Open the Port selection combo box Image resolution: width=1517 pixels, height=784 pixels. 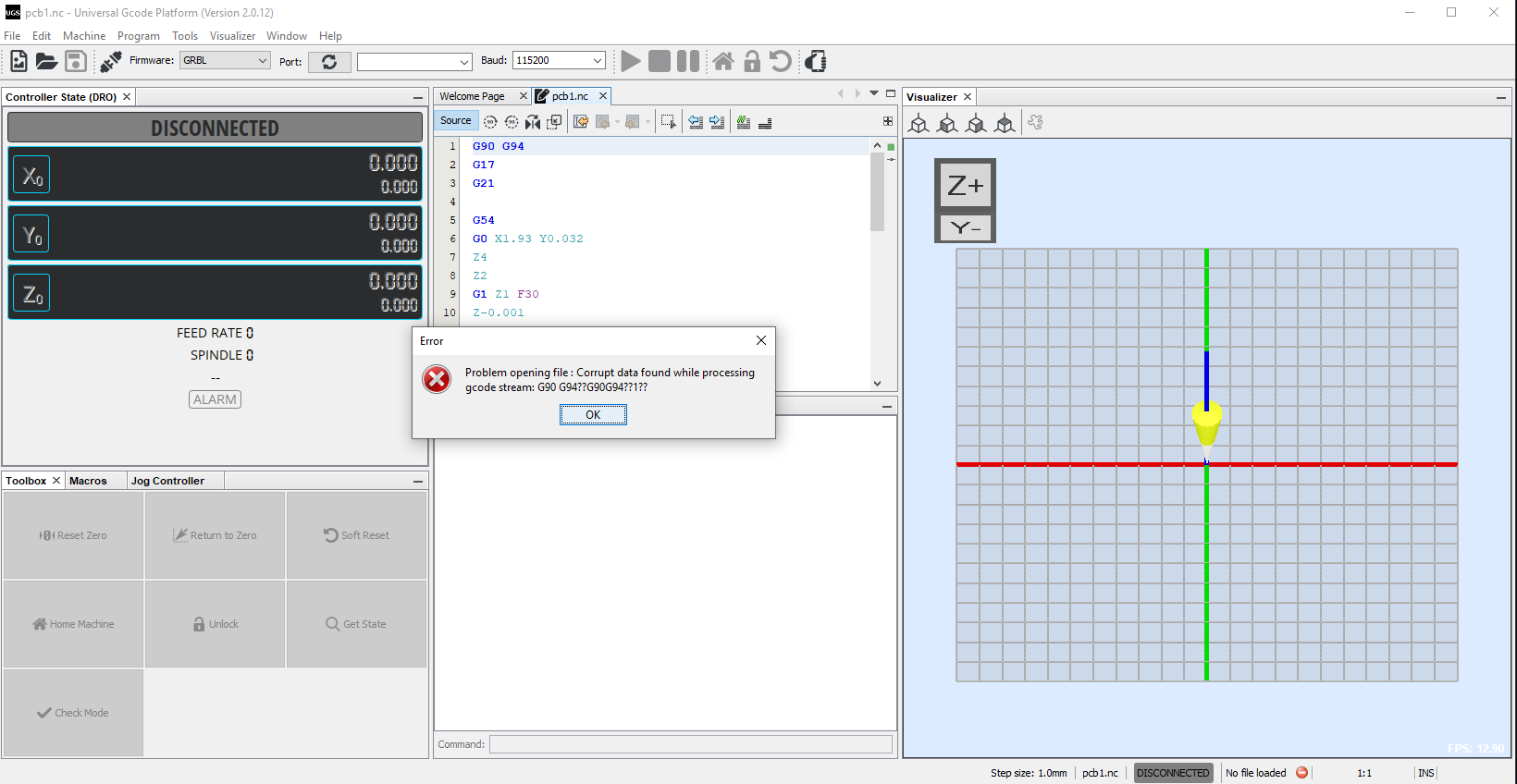[x=414, y=62]
